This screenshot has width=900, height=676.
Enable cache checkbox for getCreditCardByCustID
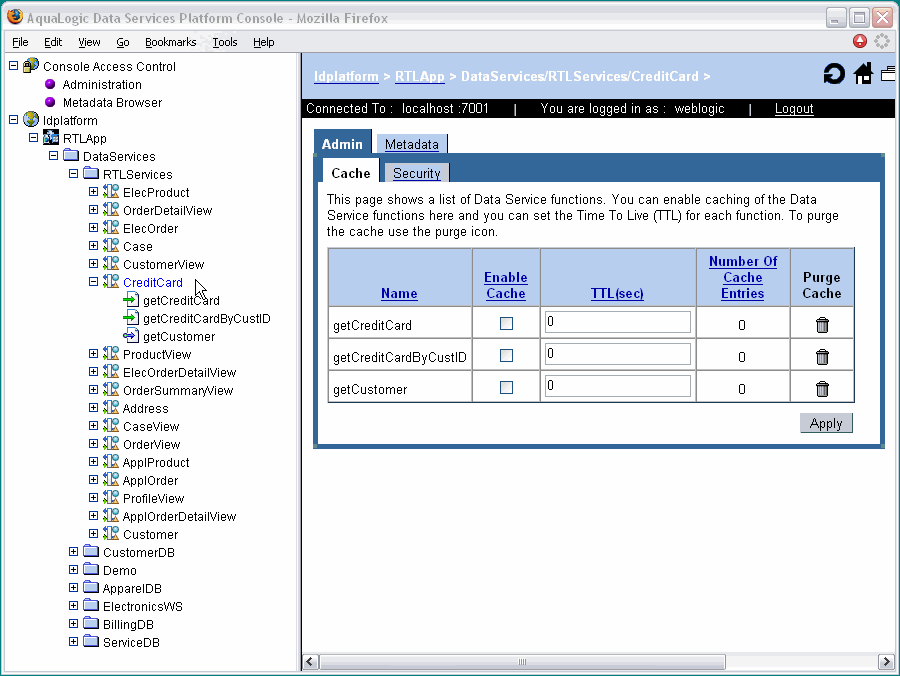point(506,356)
